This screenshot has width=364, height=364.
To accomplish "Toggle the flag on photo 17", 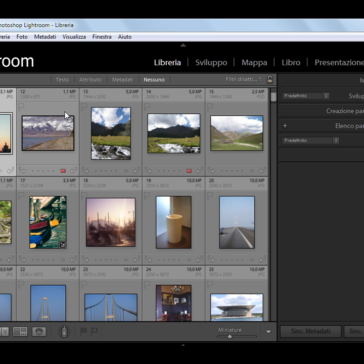I will (21, 195).
